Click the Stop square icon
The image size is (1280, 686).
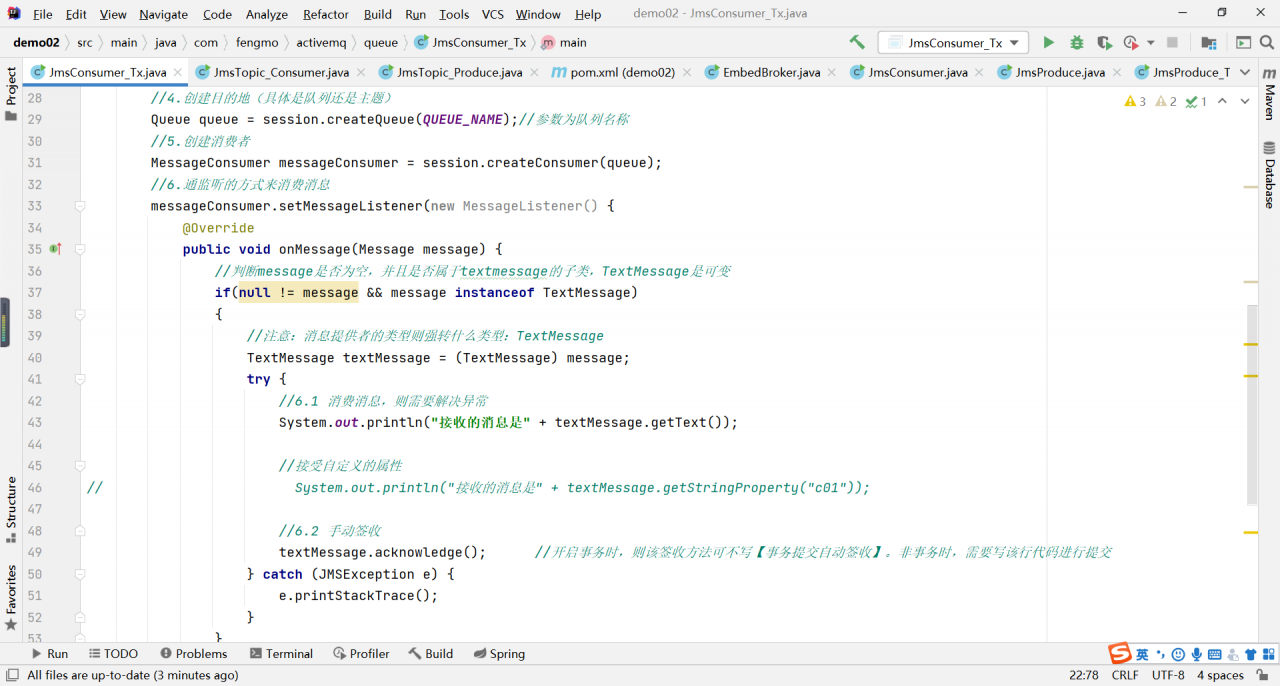1172,43
